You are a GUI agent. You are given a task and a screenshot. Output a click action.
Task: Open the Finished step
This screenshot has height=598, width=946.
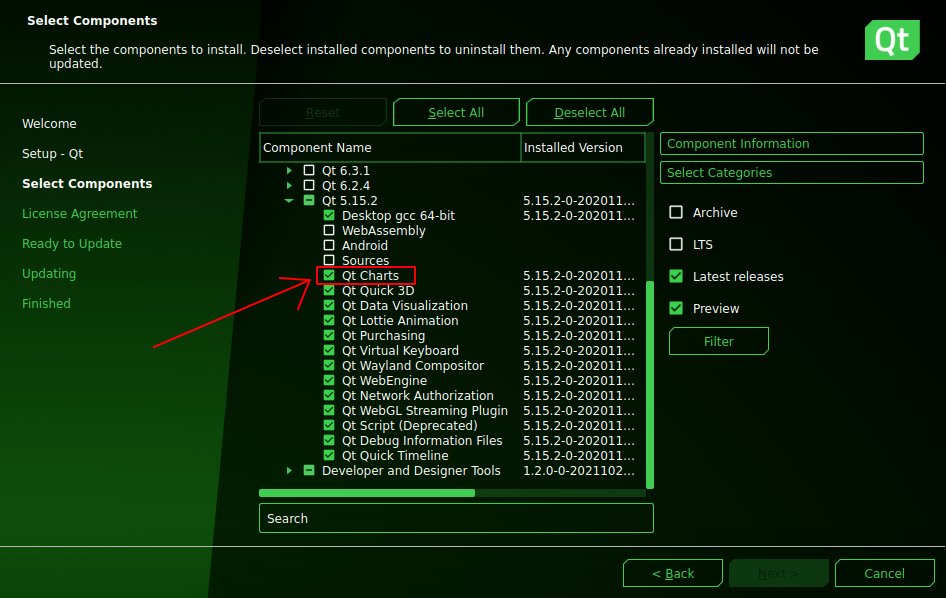coord(46,304)
